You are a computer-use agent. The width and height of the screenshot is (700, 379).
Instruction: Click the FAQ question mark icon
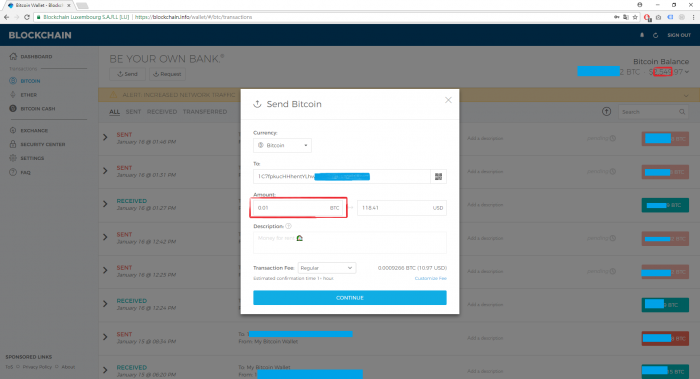pyautogui.click(x=13, y=172)
